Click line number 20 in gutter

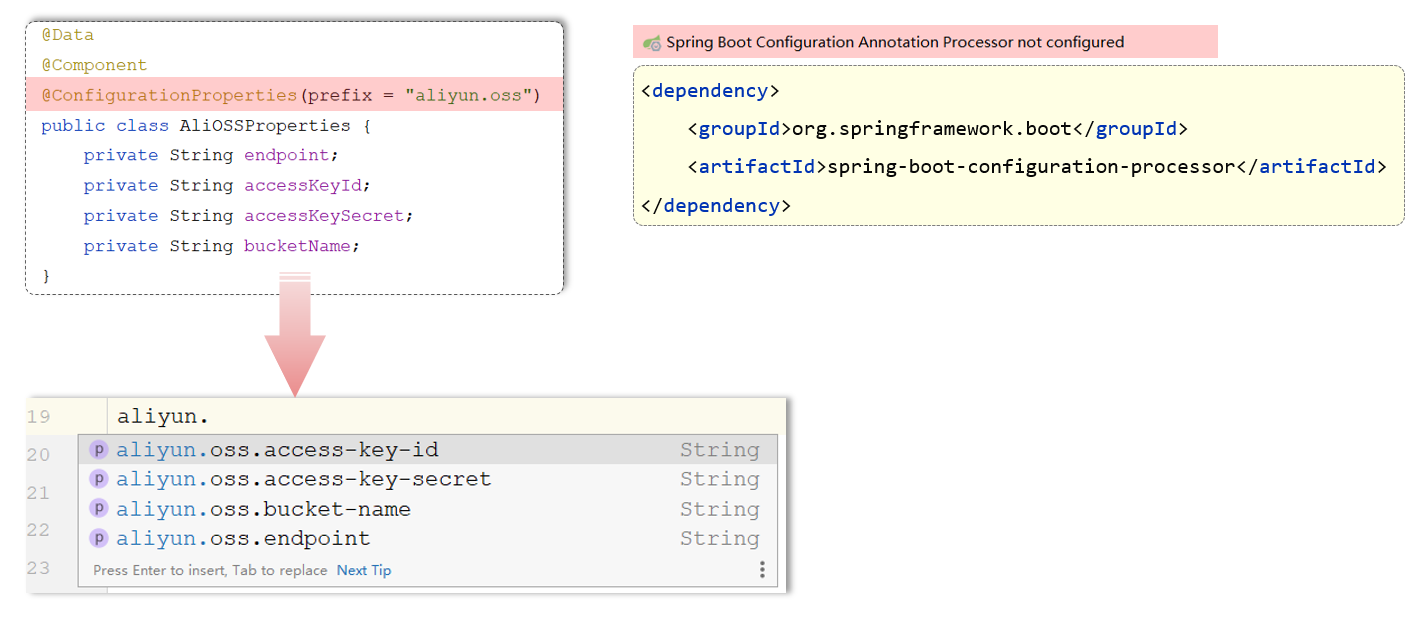[x=39, y=455]
